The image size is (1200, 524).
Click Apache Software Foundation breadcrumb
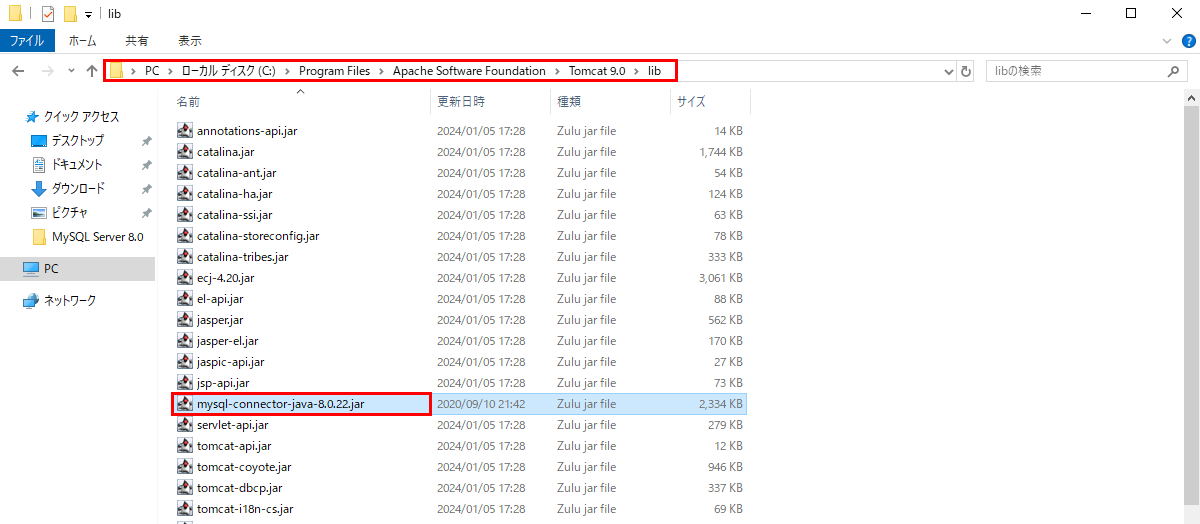click(x=469, y=71)
